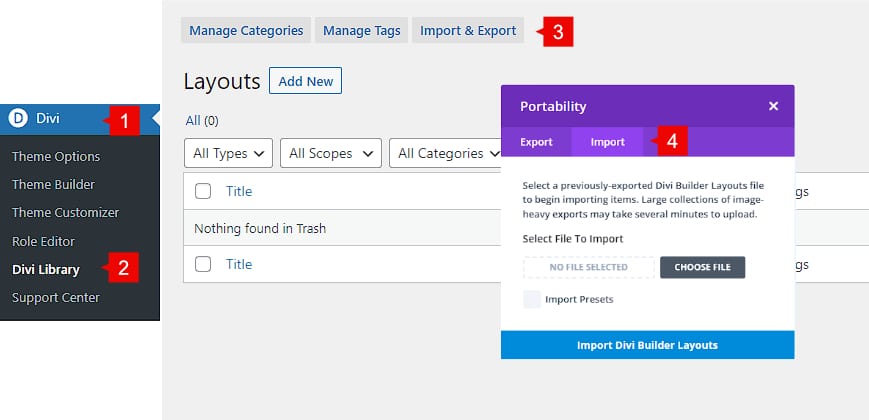Click Import Divi Builder Layouts button
This screenshot has width=869, height=420.
click(647, 345)
